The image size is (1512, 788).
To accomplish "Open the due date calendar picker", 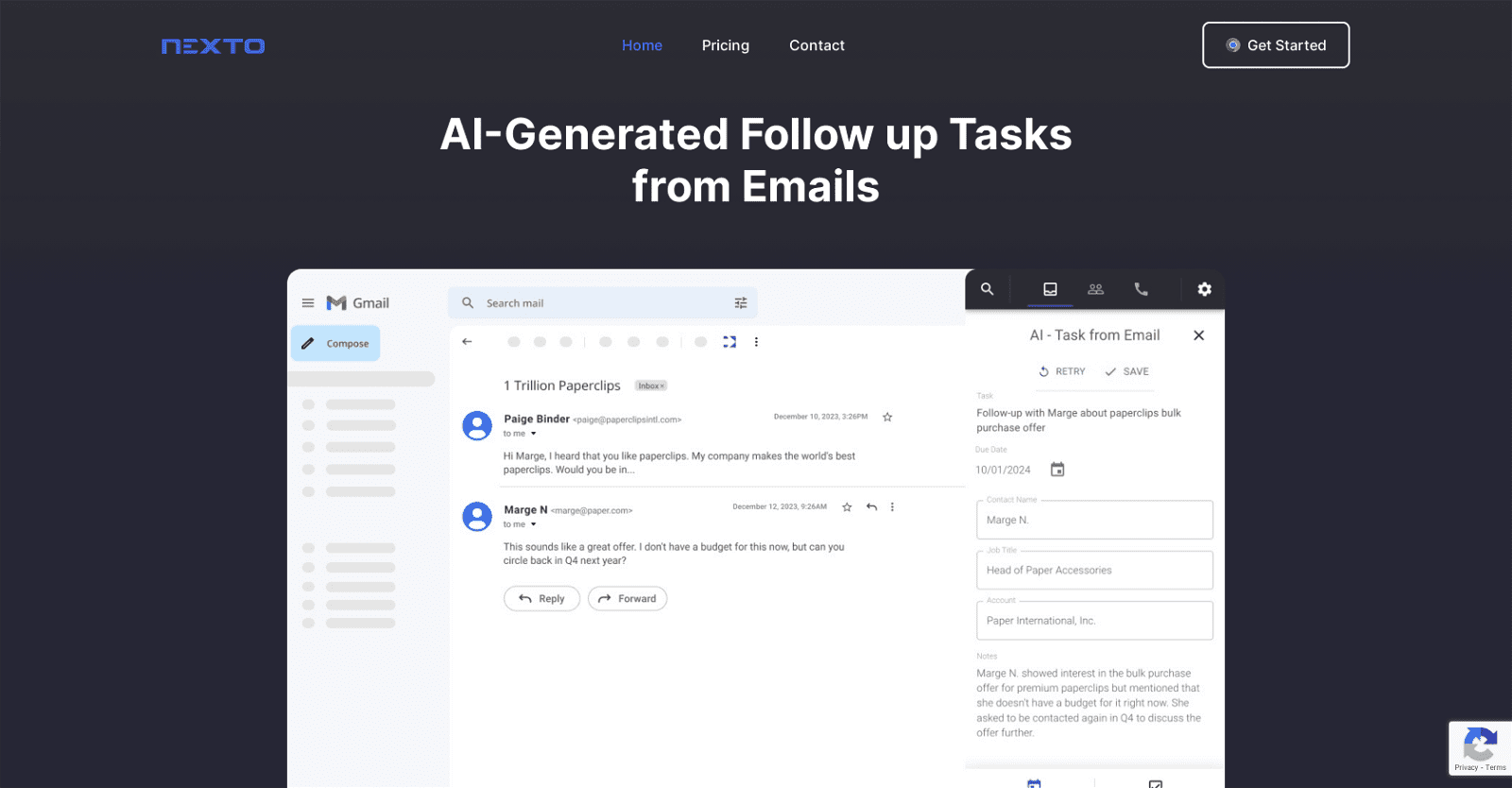I will click(1057, 470).
